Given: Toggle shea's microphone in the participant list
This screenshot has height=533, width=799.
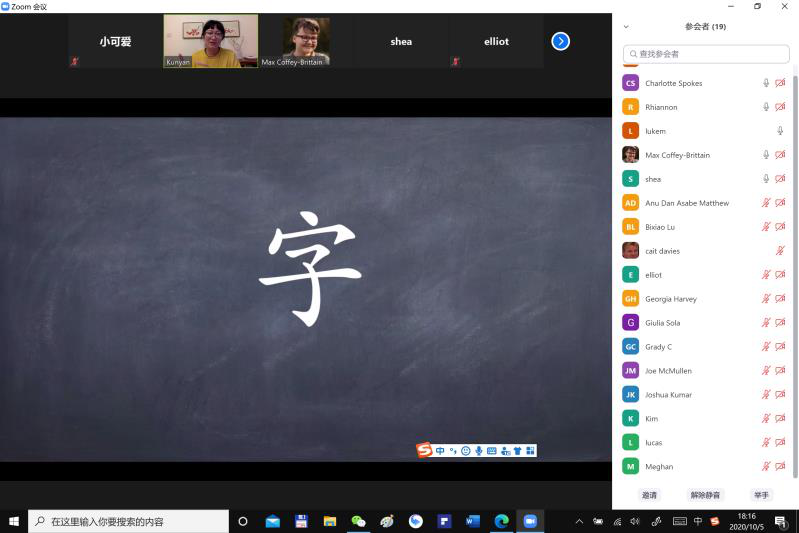Looking at the screenshot, I should (766, 179).
